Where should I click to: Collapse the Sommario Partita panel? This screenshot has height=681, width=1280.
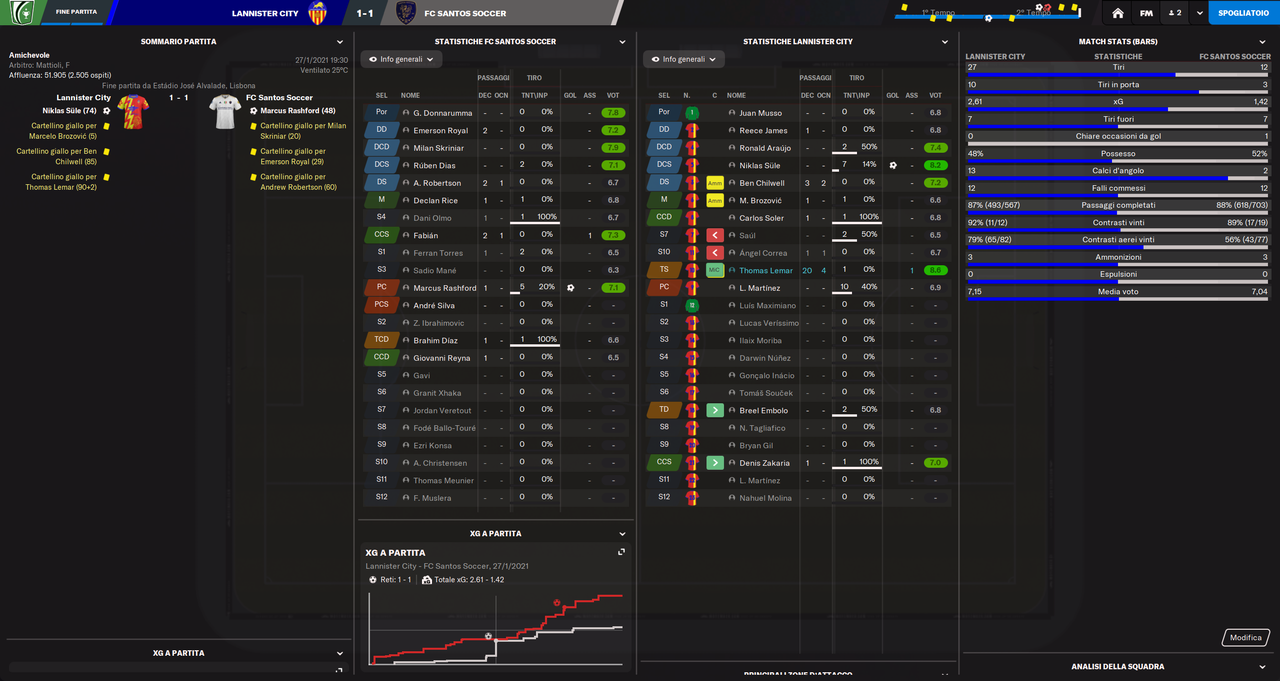tap(340, 42)
